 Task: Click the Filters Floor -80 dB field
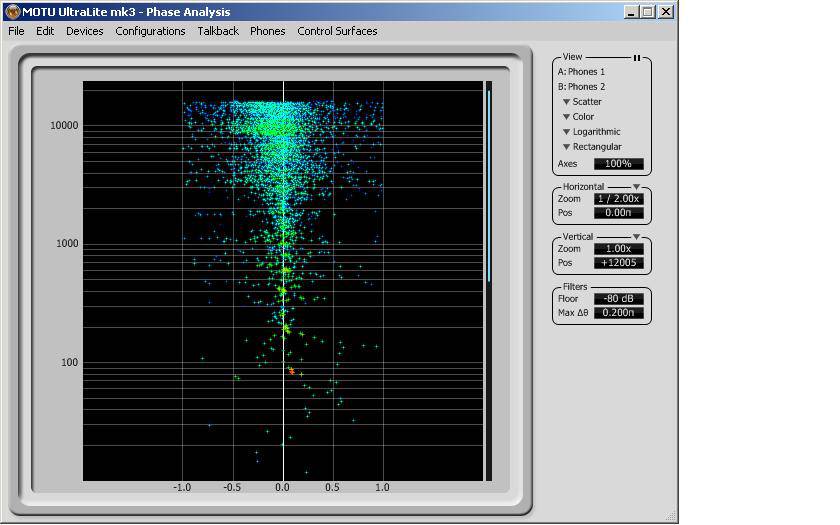pos(619,299)
